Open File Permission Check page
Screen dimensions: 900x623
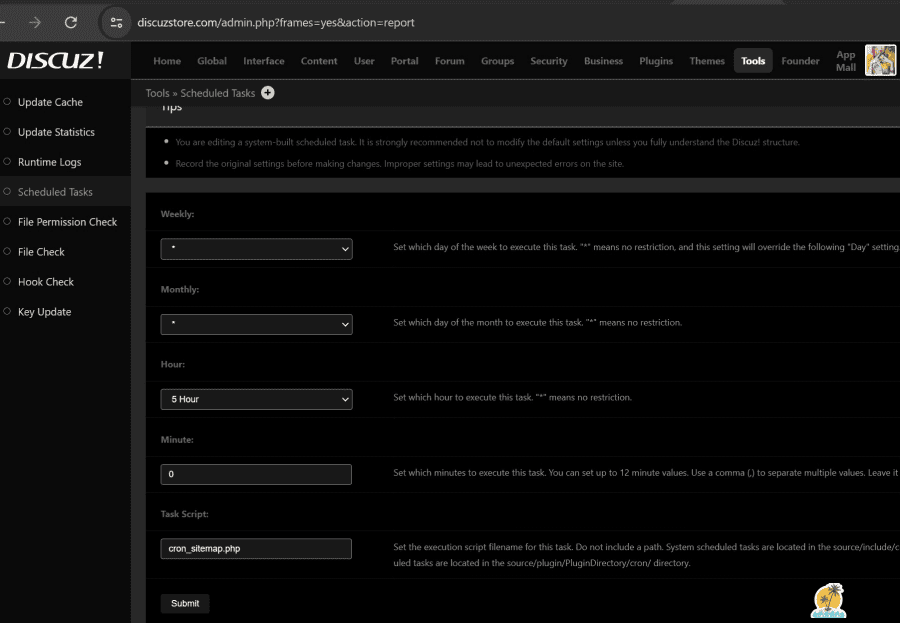67,222
